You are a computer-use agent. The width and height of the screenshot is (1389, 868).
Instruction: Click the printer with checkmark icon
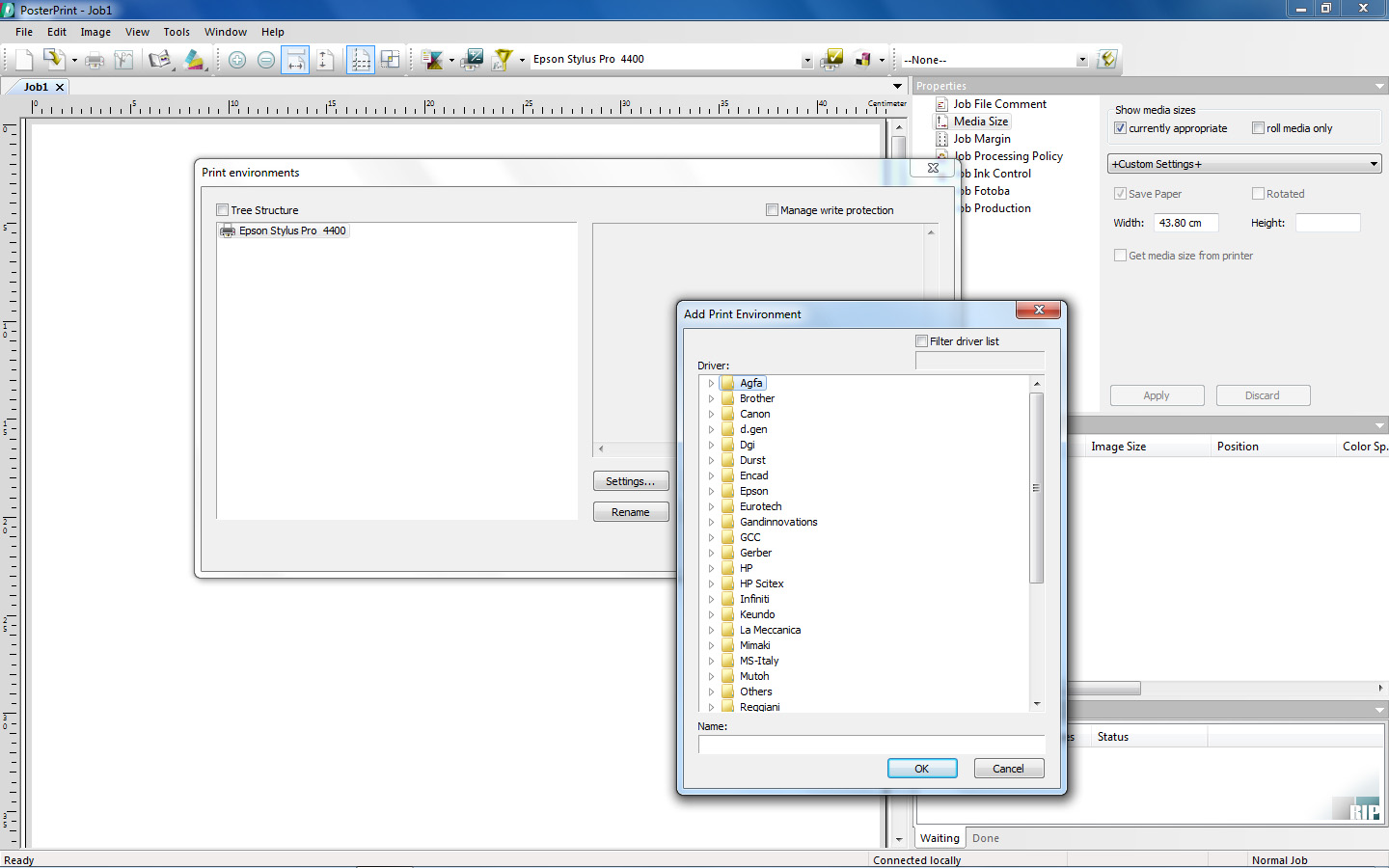(831, 60)
